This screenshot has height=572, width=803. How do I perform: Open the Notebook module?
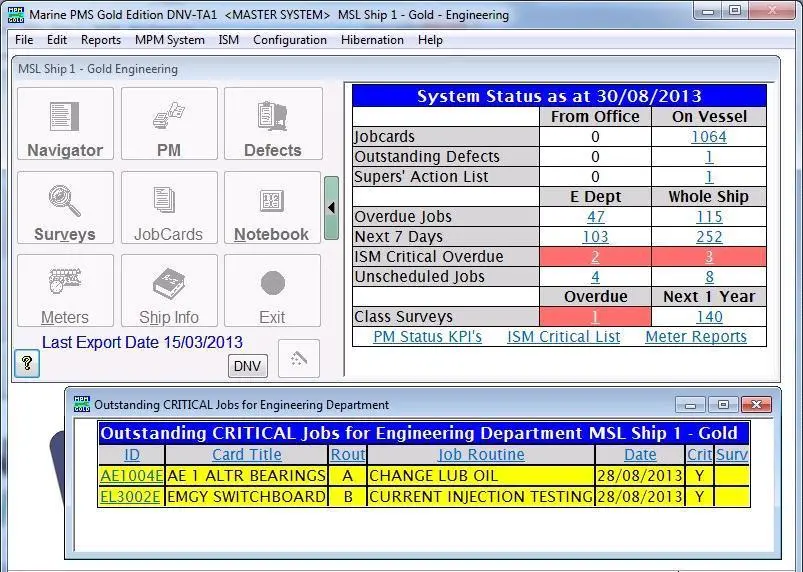[272, 207]
